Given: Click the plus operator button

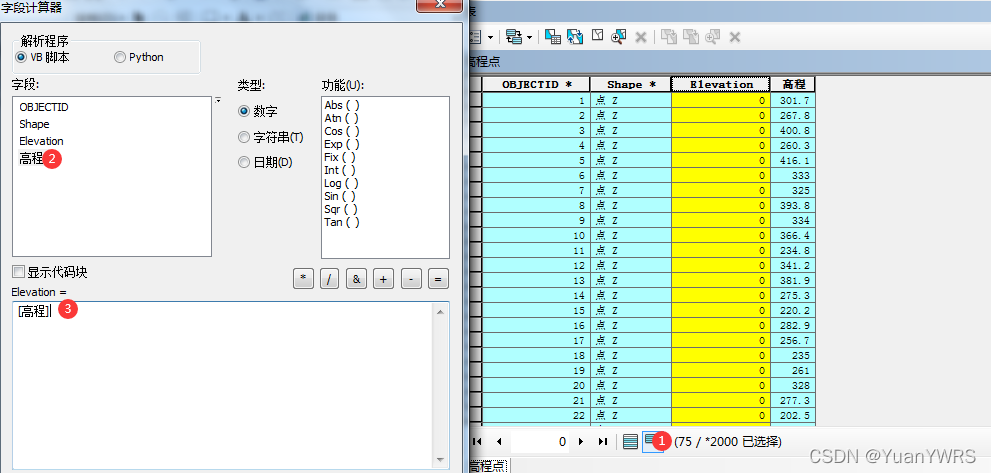Looking at the screenshot, I should pyautogui.click(x=383, y=280).
